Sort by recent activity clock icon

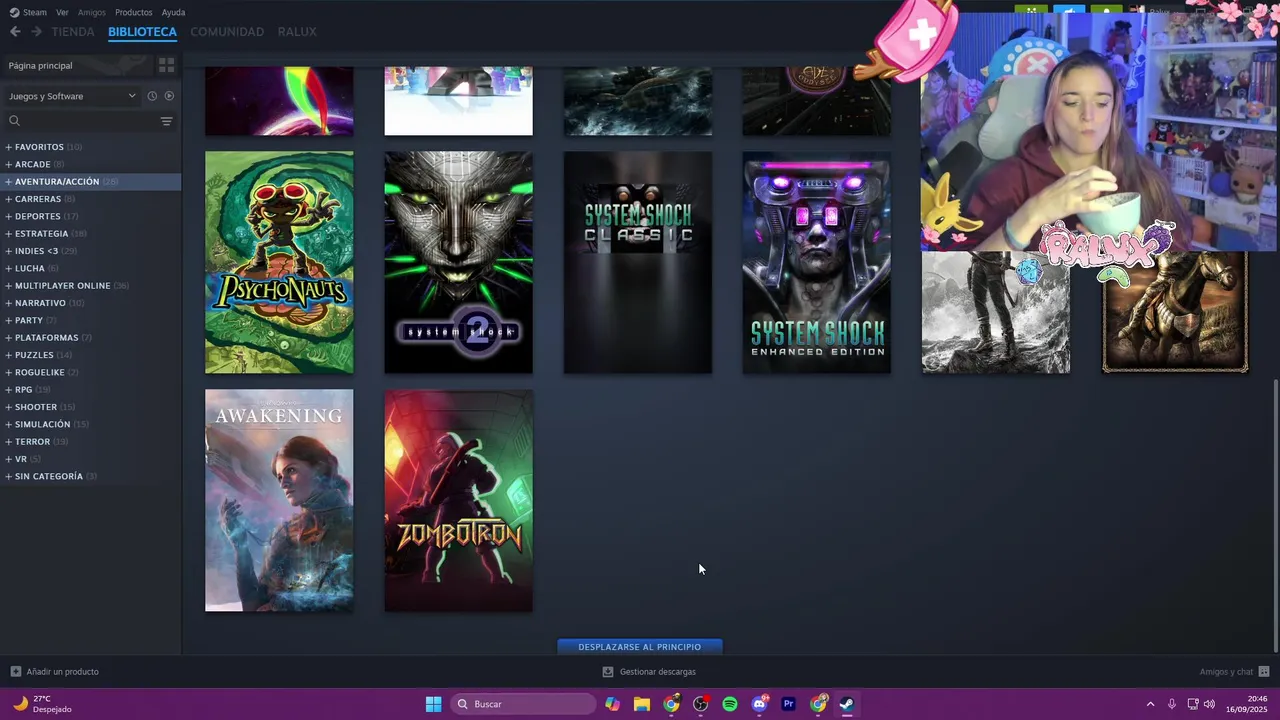click(x=152, y=96)
